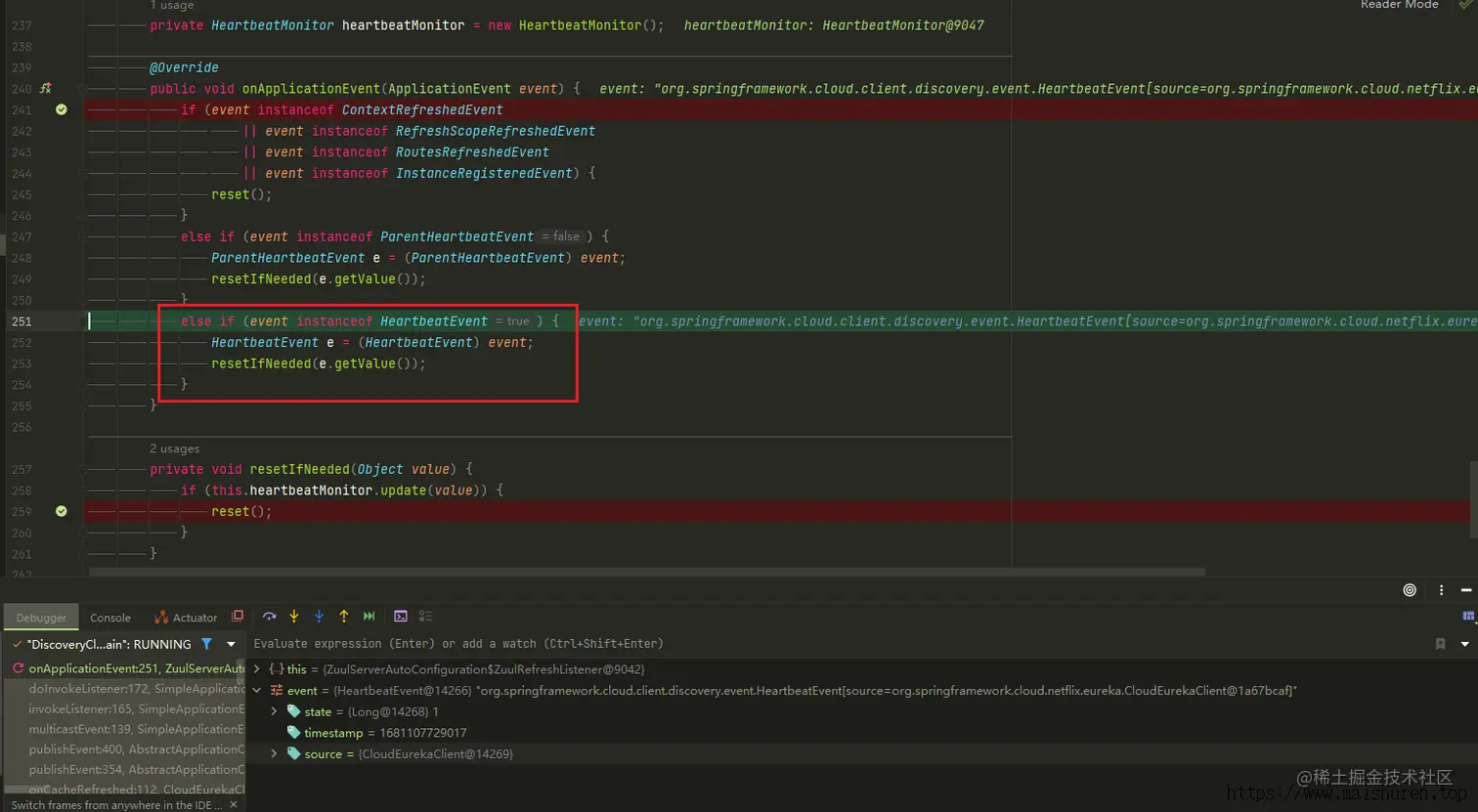Click 'RefreshScopeRefreshedEvent' class name
Viewport: 1478px width, 812px height.
point(496,131)
